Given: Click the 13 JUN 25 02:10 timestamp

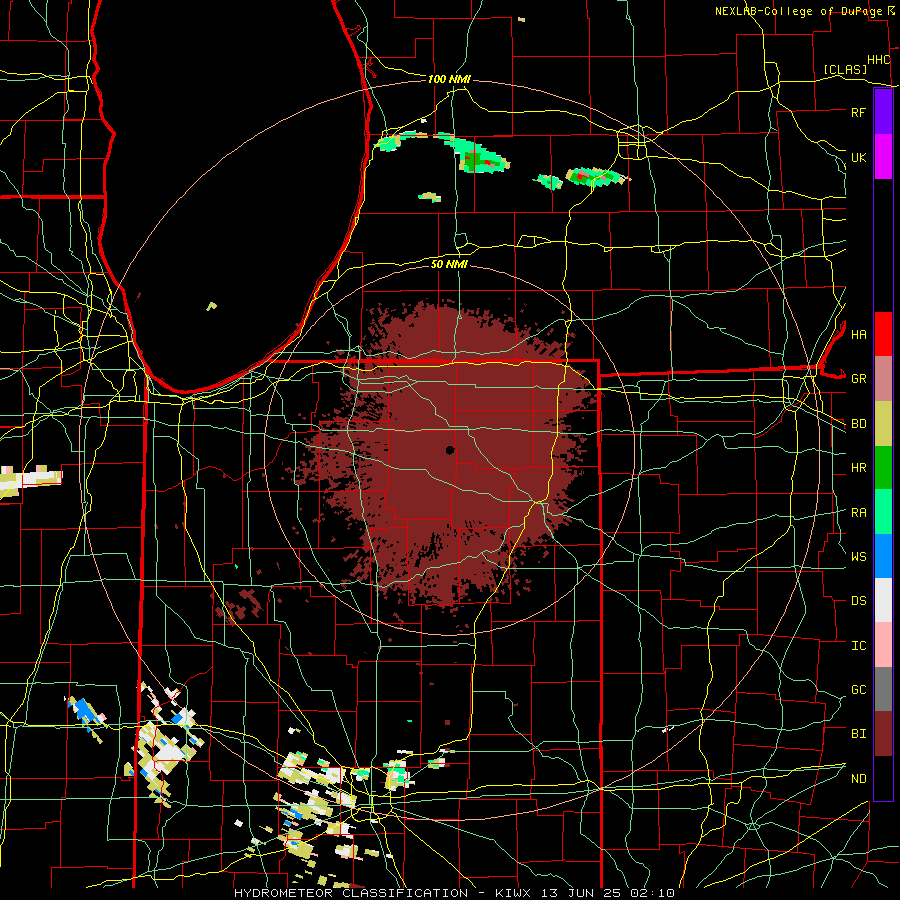Looking at the screenshot, I should (607, 893).
